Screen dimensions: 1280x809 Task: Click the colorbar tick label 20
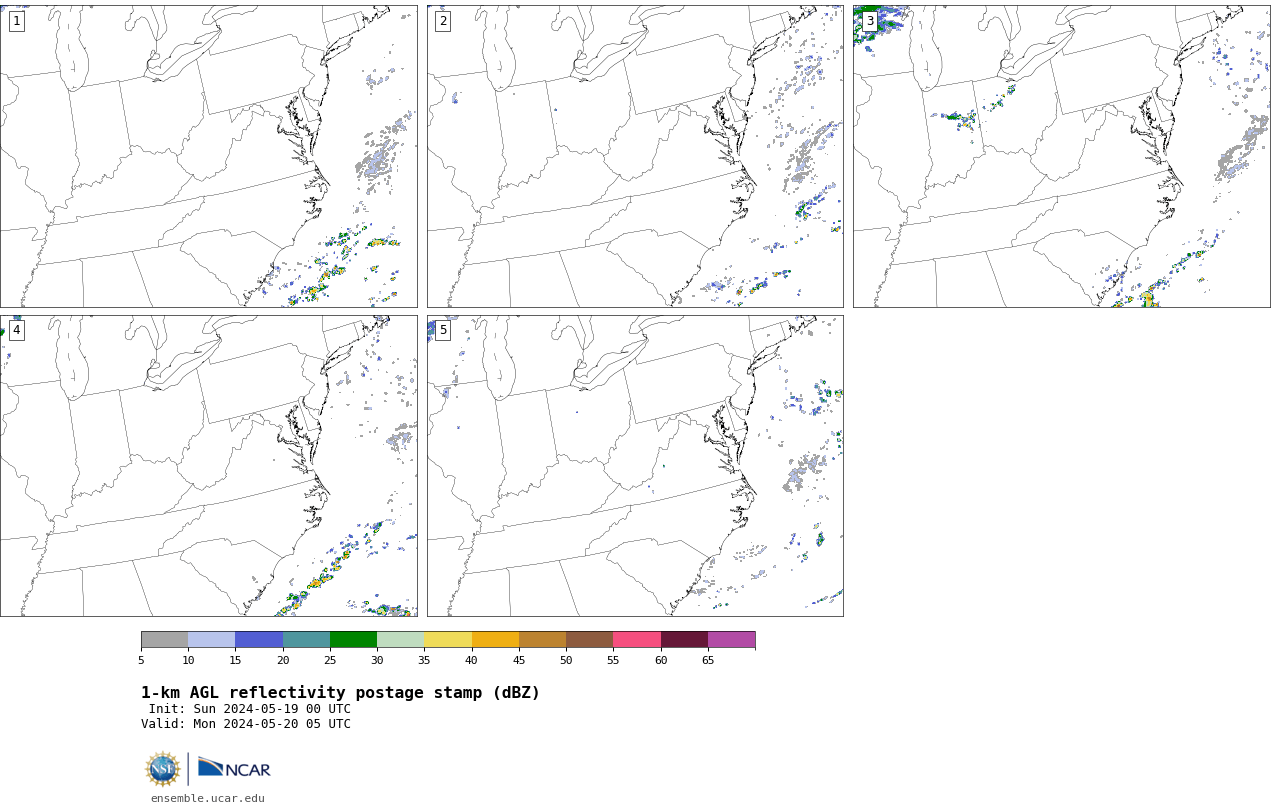[x=283, y=660]
